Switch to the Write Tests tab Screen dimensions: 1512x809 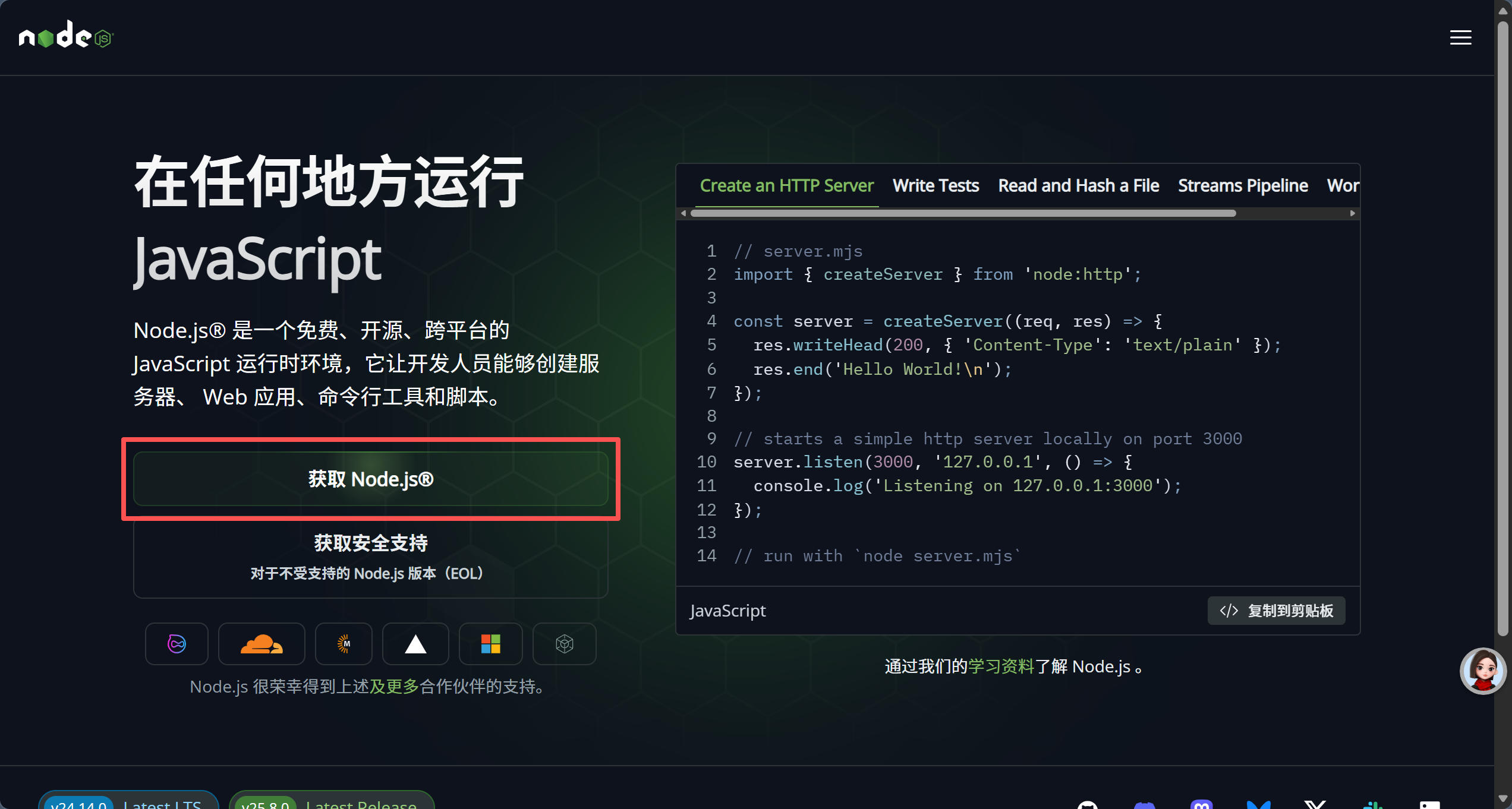coord(935,186)
